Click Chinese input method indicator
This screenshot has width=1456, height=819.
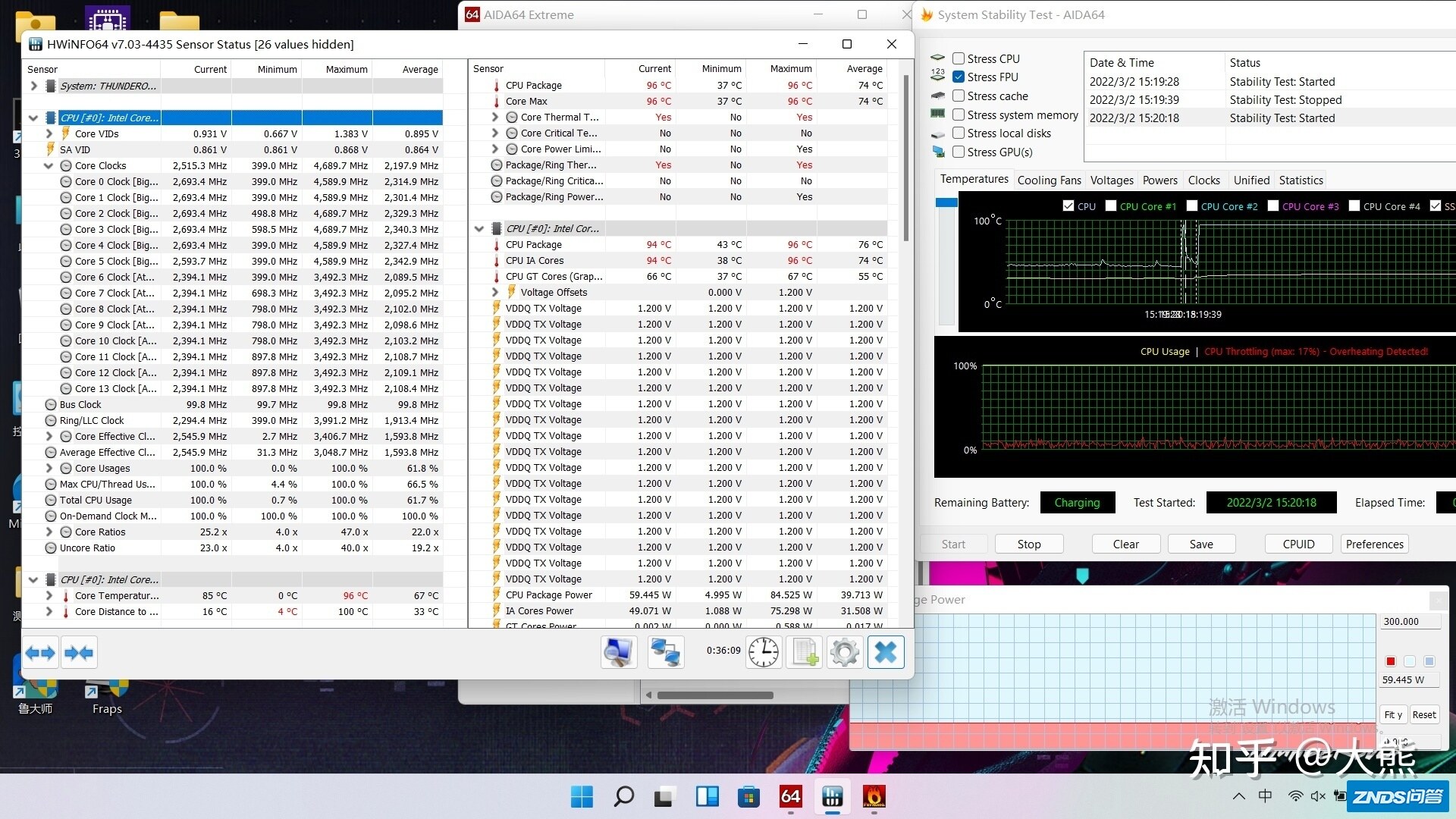(x=1266, y=796)
